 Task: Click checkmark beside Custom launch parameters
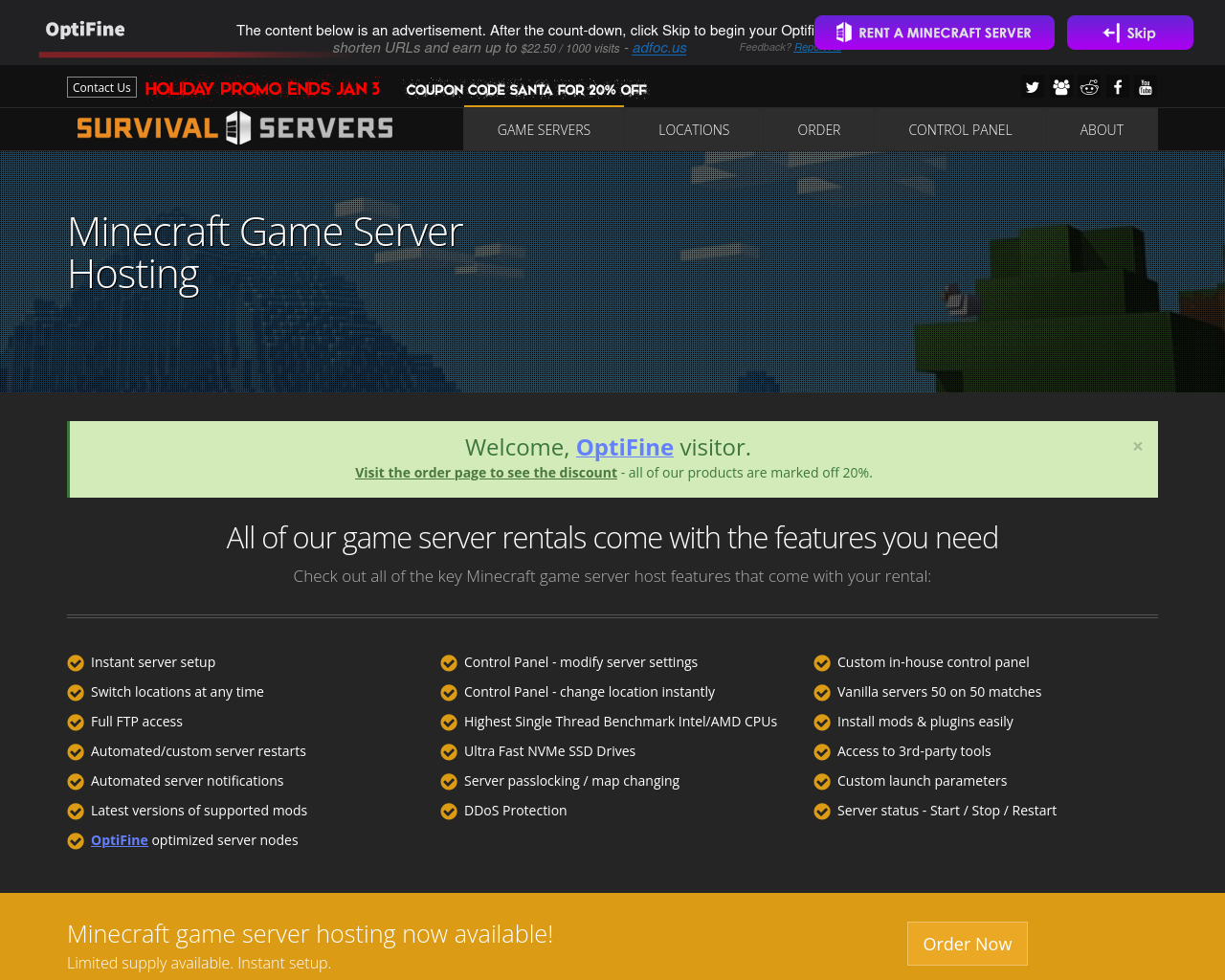pos(822,782)
